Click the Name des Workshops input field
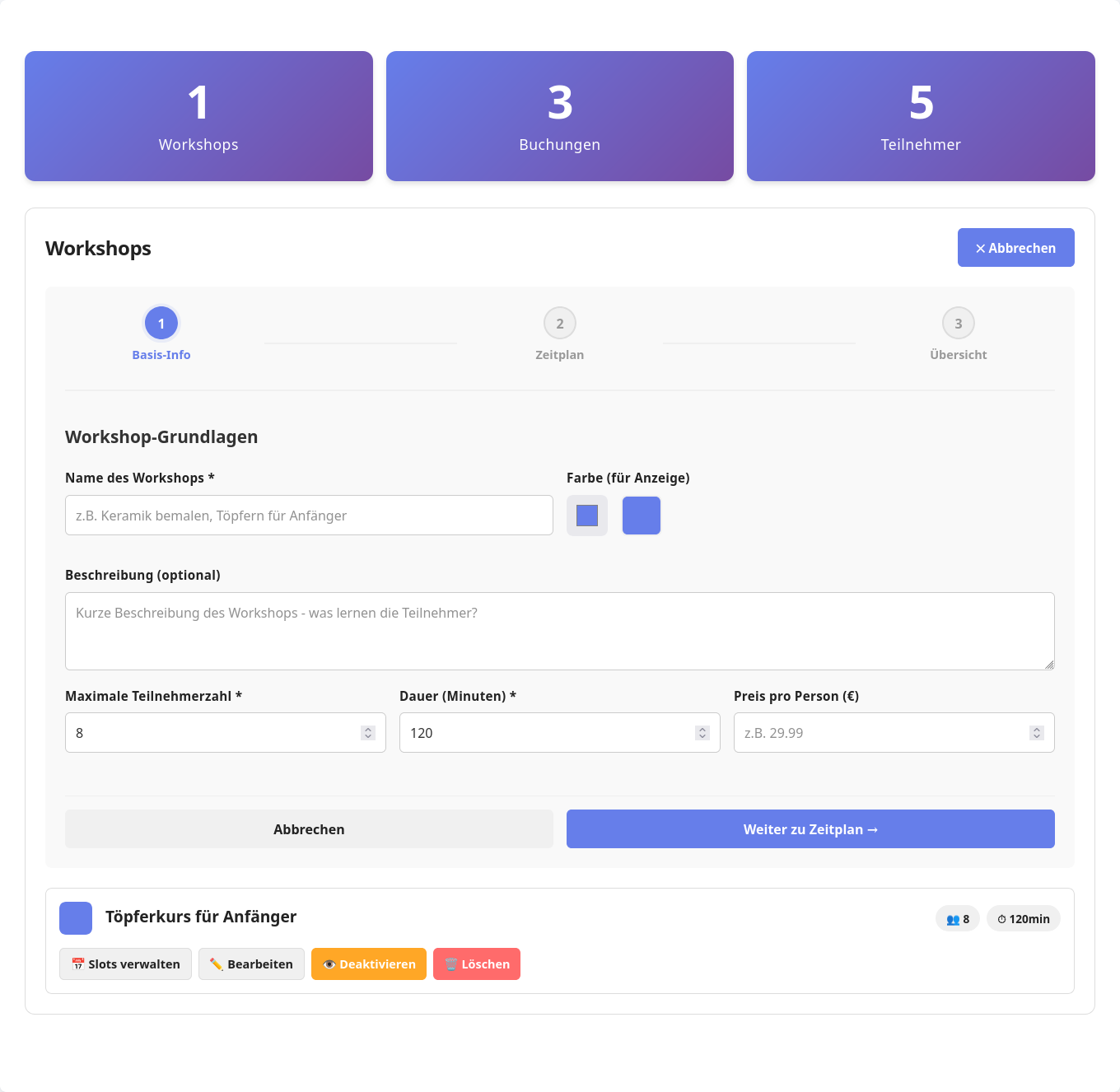 click(309, 515)
